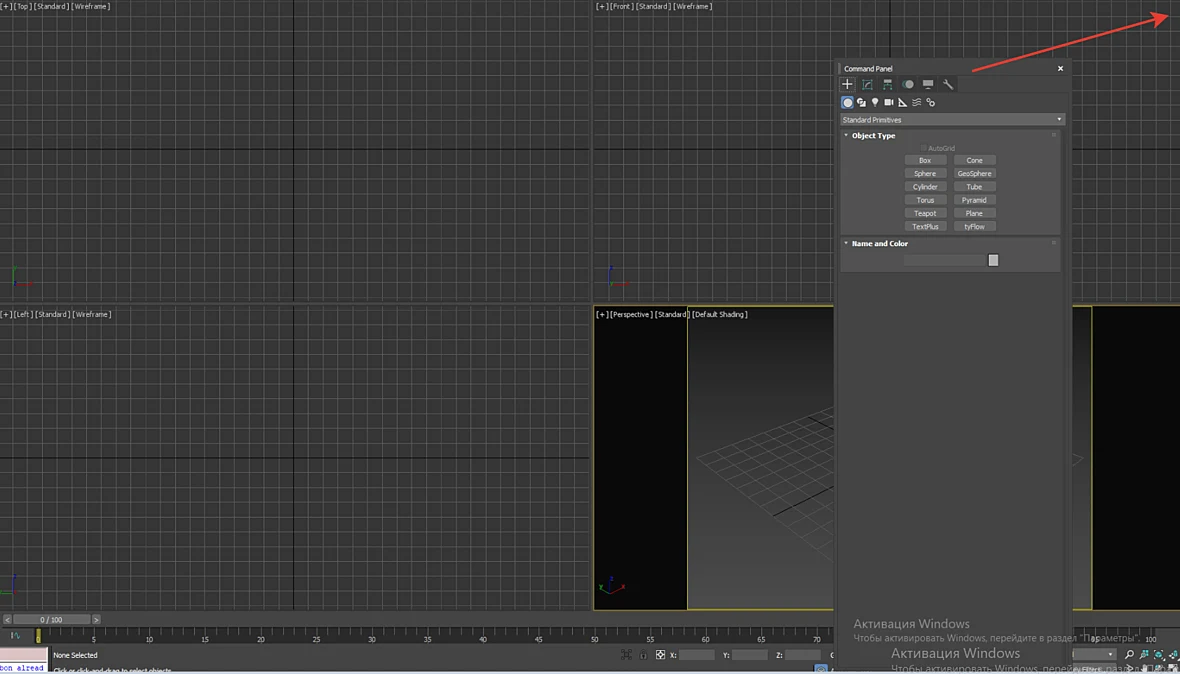Open the Mini Curve Editor icon
Viewport: 1180px width, 674px height.
[15, 636]
